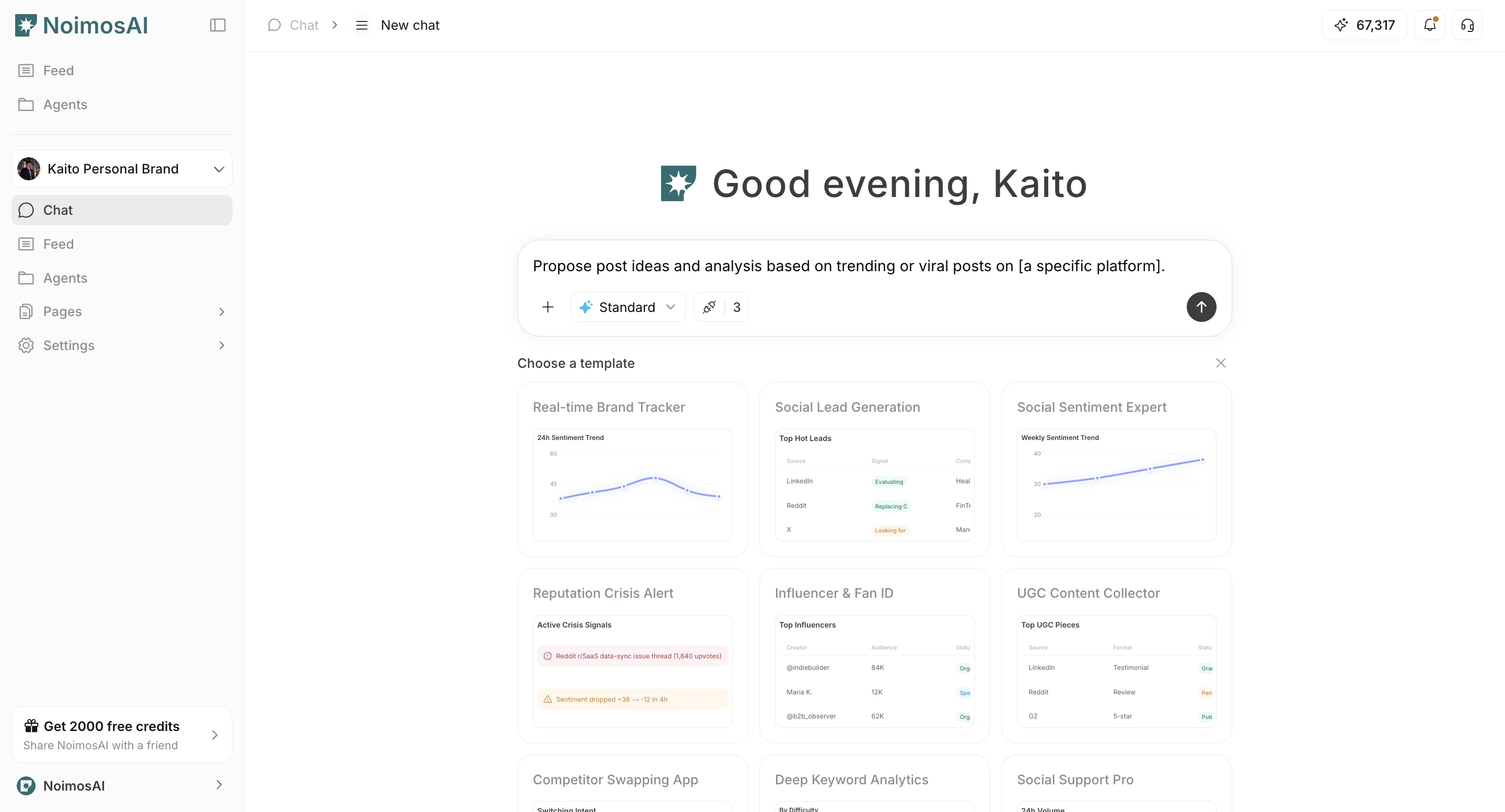Click the Replacing C signal tag
The height and width of the screenshot is (812, 1505).
(x=891, y=506)
